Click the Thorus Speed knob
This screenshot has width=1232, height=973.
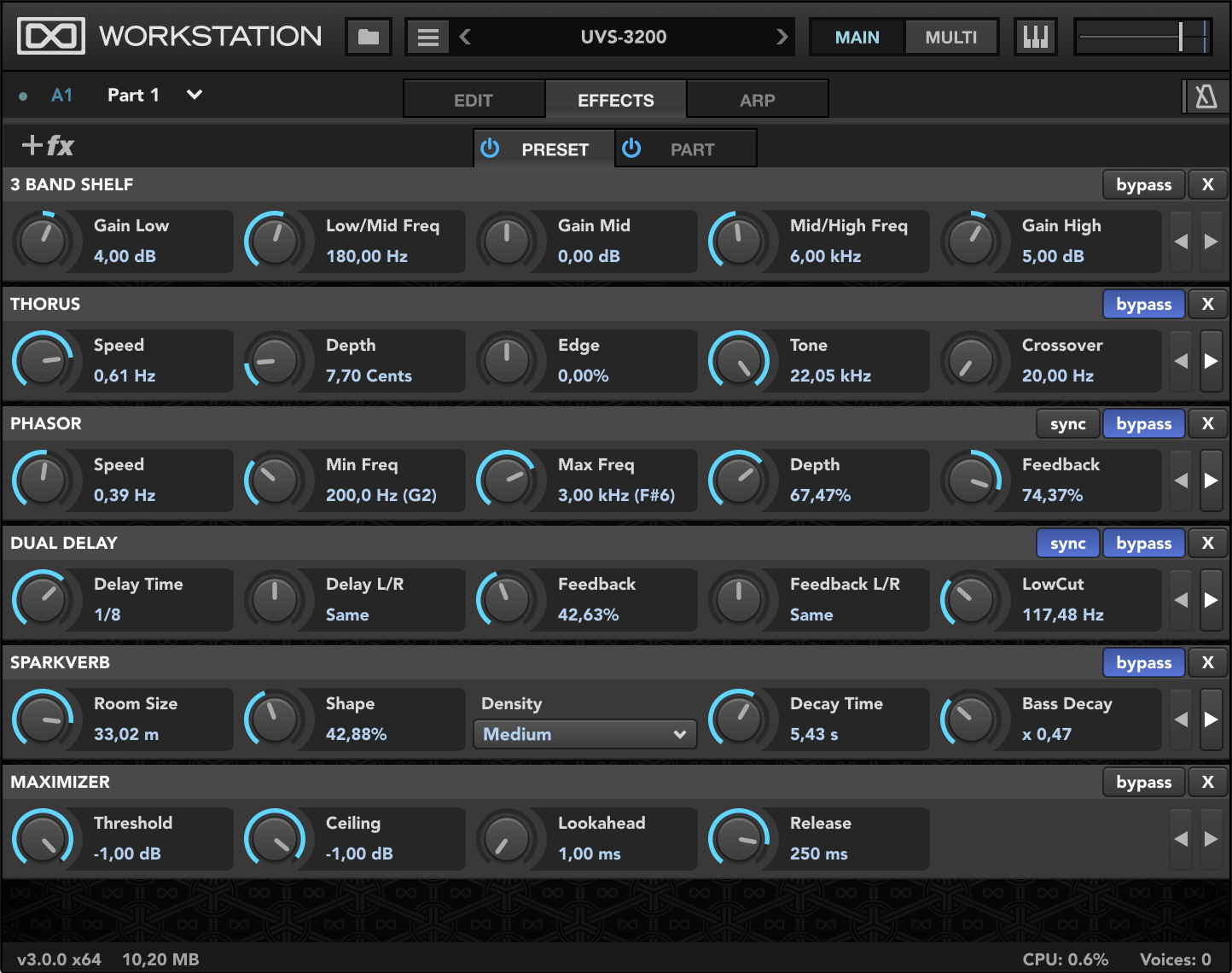pos(43,361)
